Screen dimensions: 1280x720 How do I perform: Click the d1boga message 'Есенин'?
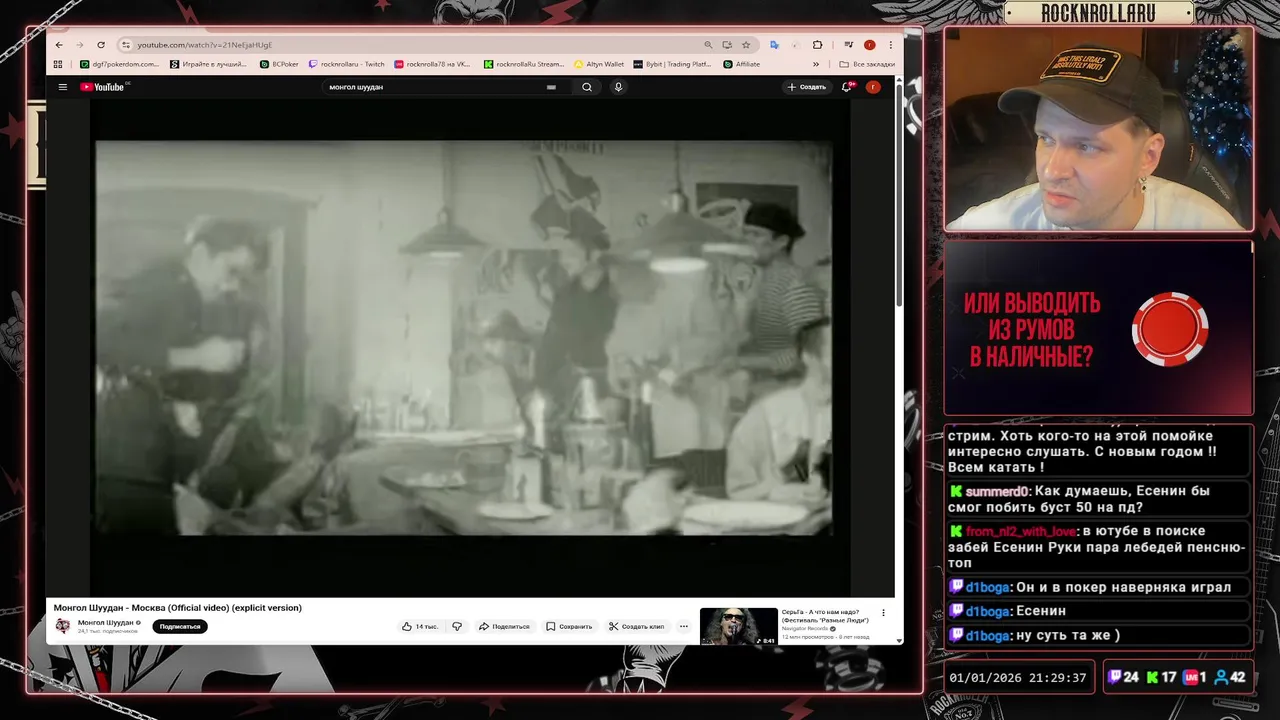[1040, 611]
